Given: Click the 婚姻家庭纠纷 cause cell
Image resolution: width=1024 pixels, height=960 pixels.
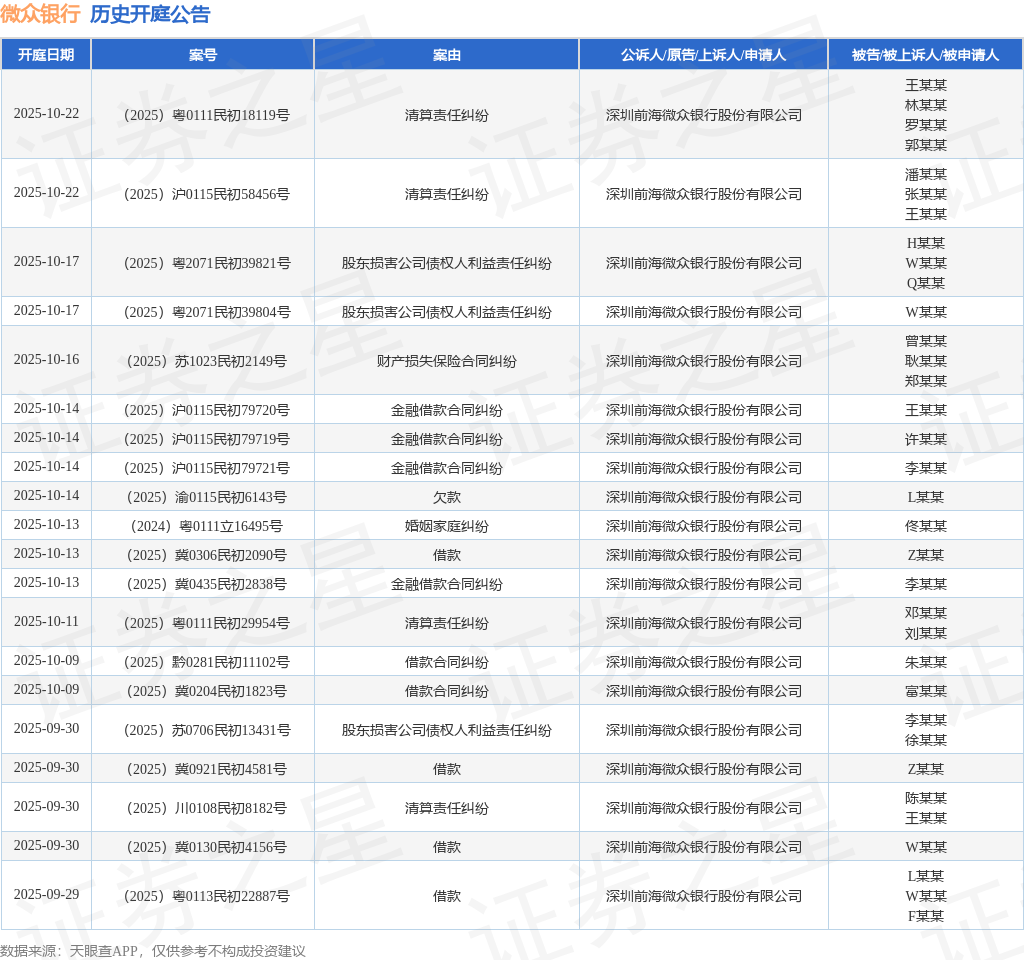Looking at the screenshot, I should (447, 526).
